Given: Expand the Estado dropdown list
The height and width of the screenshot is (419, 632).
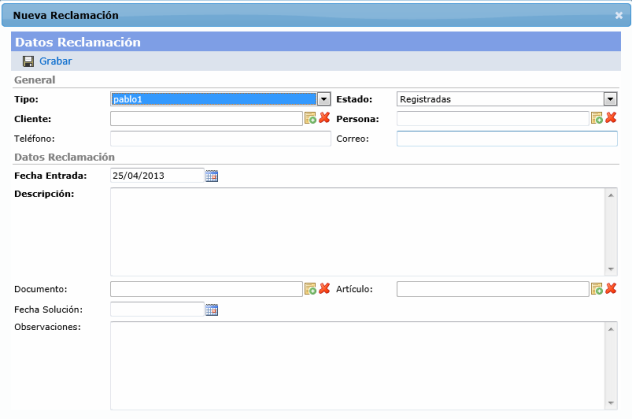Looking at the screenshot, I should coord(610,99).
